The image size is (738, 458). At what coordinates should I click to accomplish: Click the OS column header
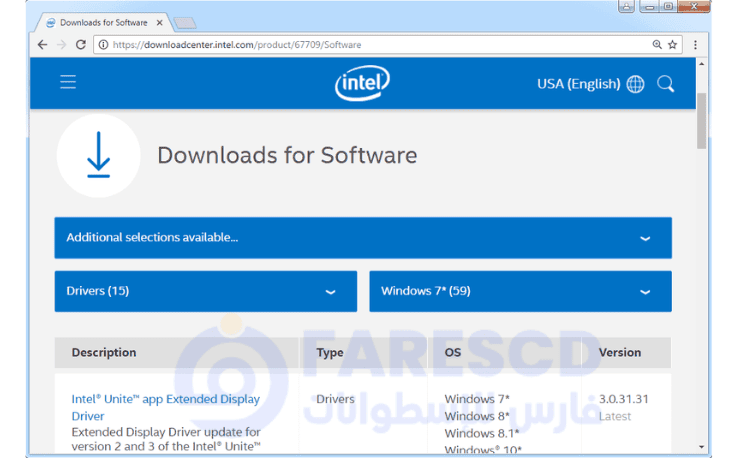(453, 353)
